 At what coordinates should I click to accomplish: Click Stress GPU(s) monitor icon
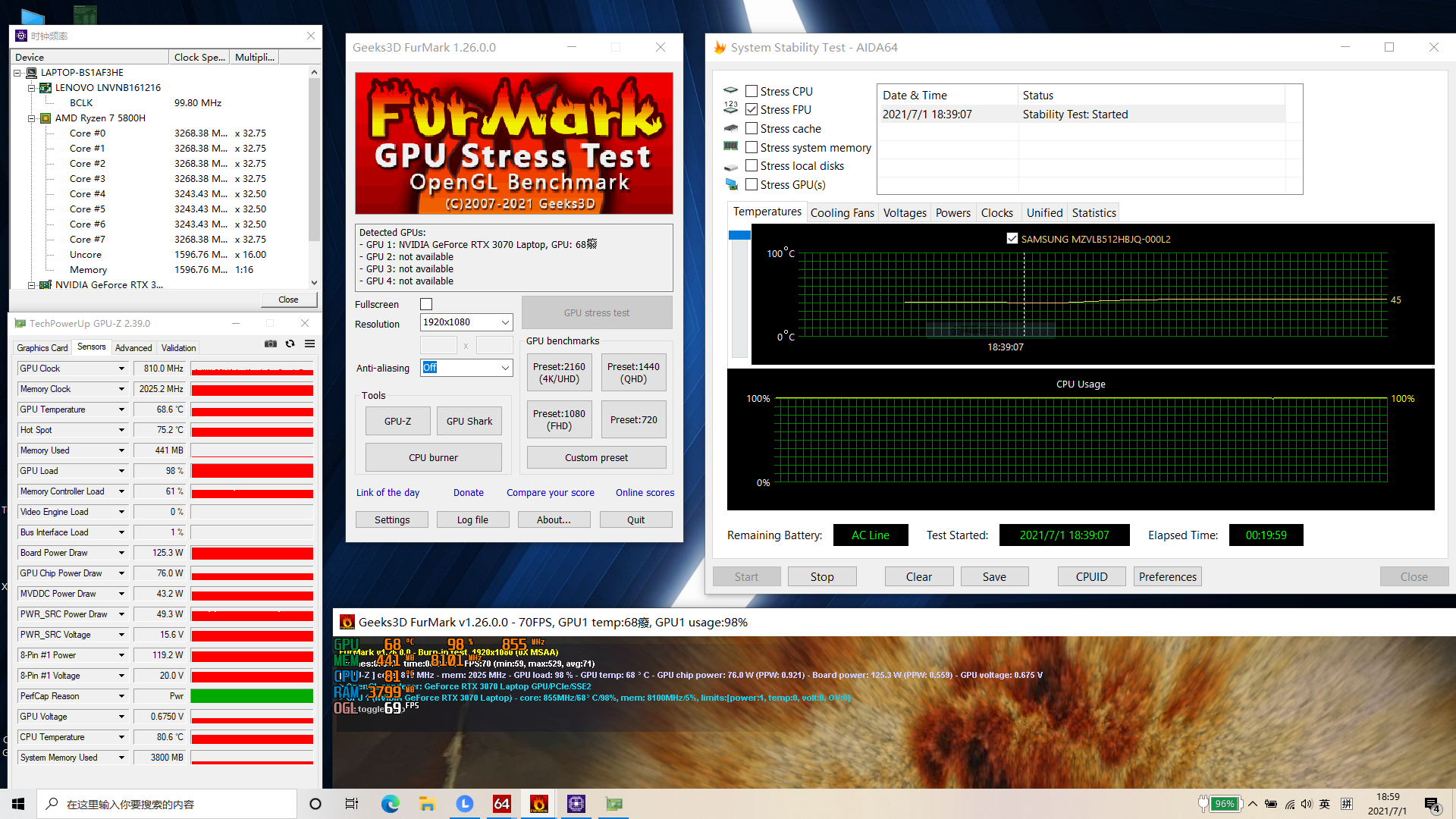[731, 184]
